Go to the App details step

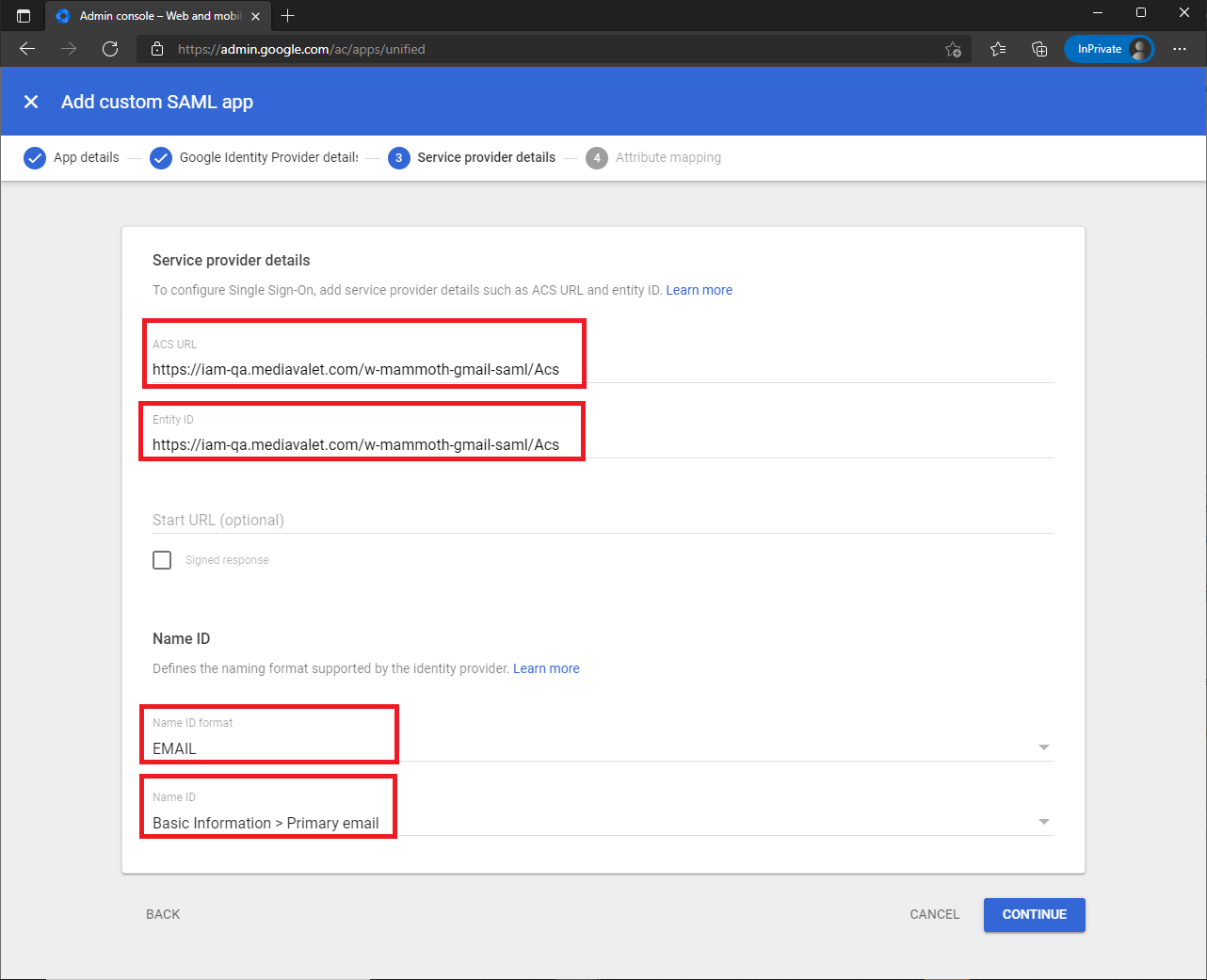pyautogui.click(x=72, y=157)
